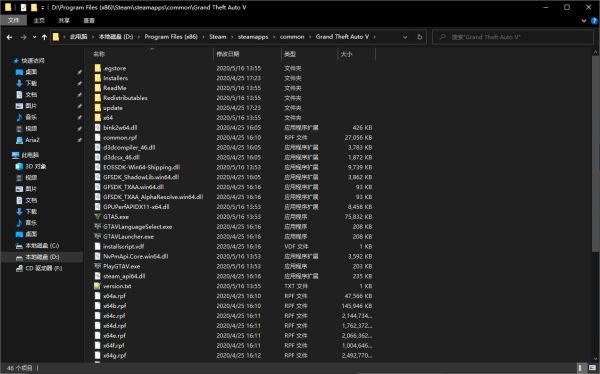The image size is (600, 374).
Task: Open the Help icon in ribbon
Action: coord(595,21)
